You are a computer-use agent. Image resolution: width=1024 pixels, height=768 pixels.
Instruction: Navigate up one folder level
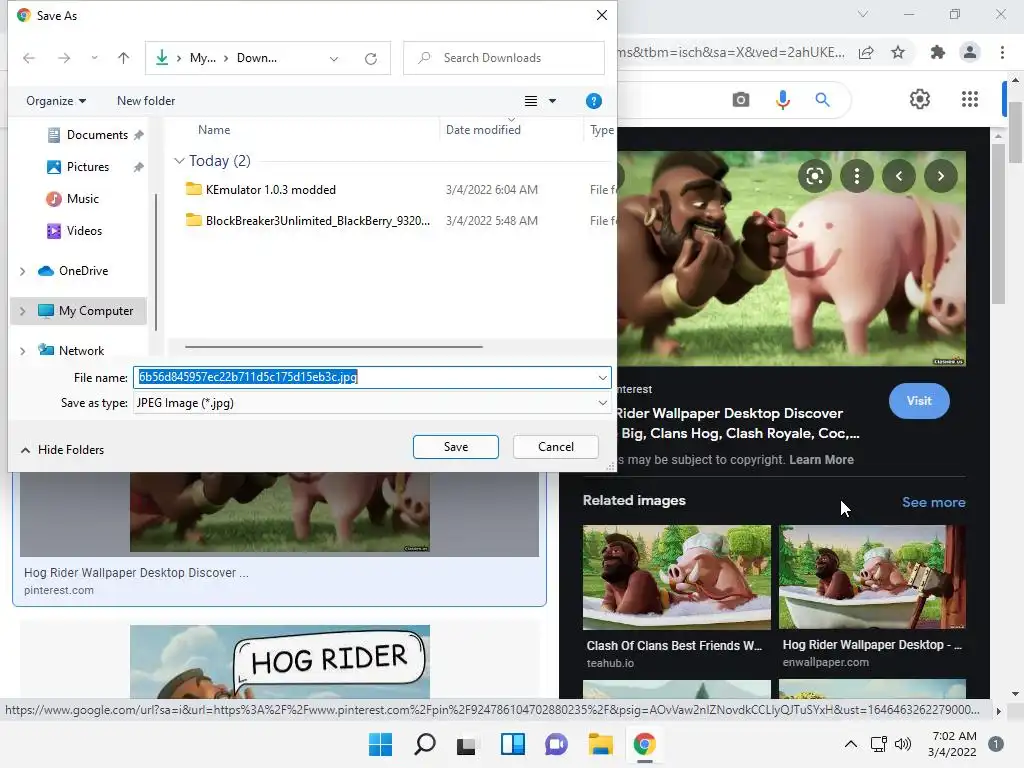coord(123,58)
